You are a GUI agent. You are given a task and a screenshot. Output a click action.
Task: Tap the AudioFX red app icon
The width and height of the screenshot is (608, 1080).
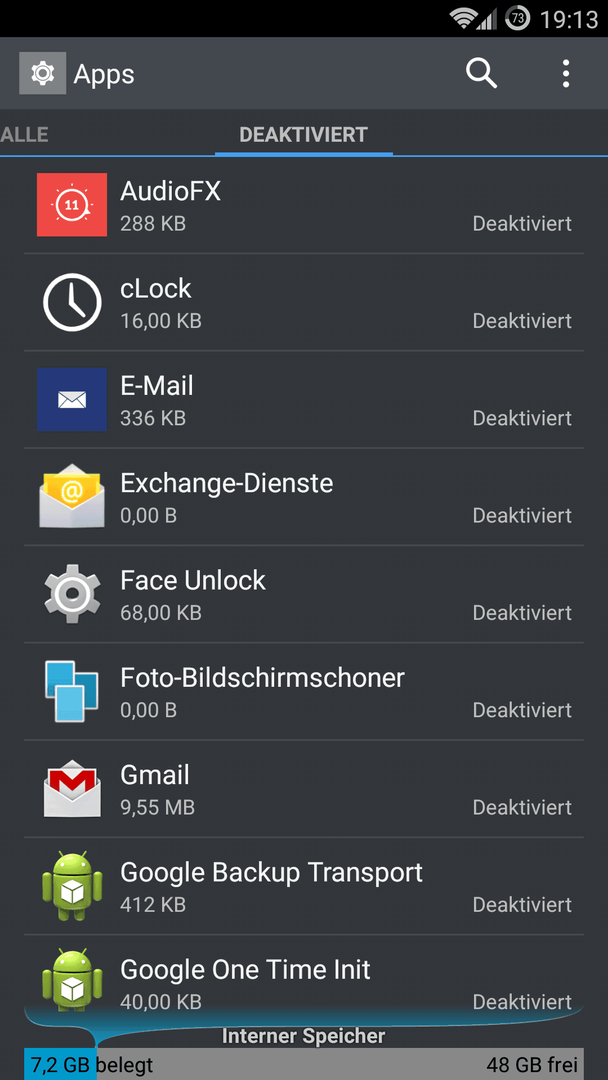click(x=72, y=205)
